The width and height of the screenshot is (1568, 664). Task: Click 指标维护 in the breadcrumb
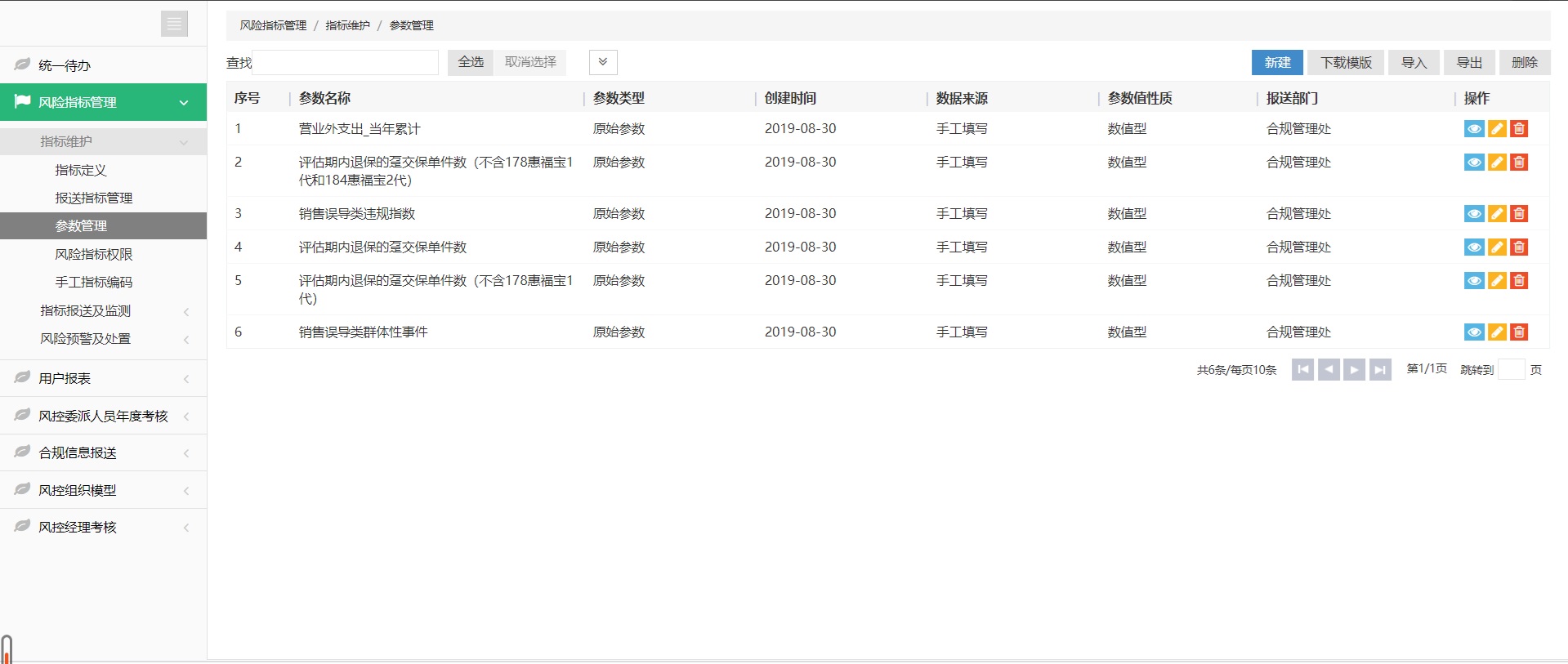coord(347,25)
